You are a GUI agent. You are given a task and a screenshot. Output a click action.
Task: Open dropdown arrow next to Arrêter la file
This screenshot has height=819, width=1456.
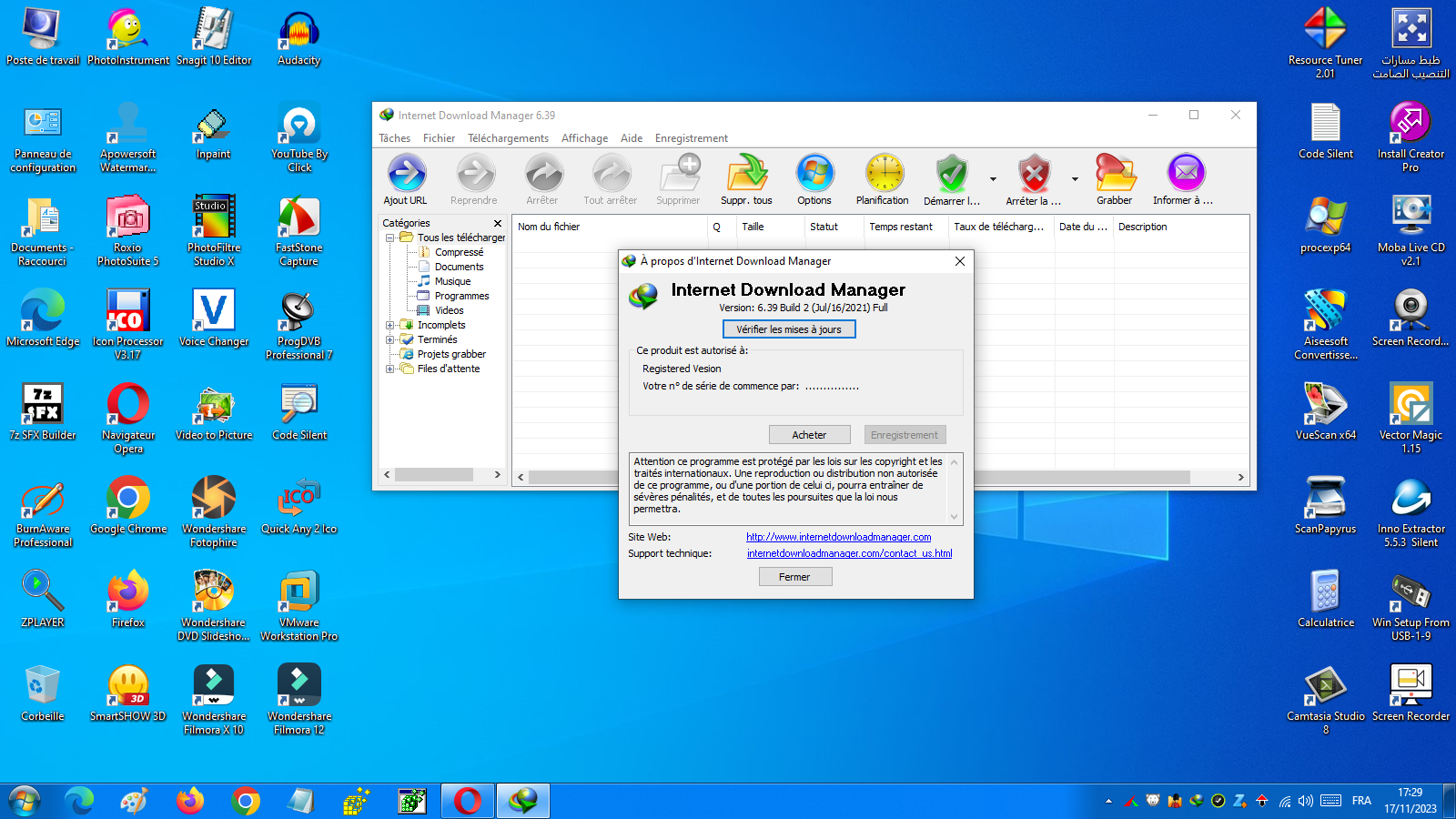click(x=1075, y=179)
